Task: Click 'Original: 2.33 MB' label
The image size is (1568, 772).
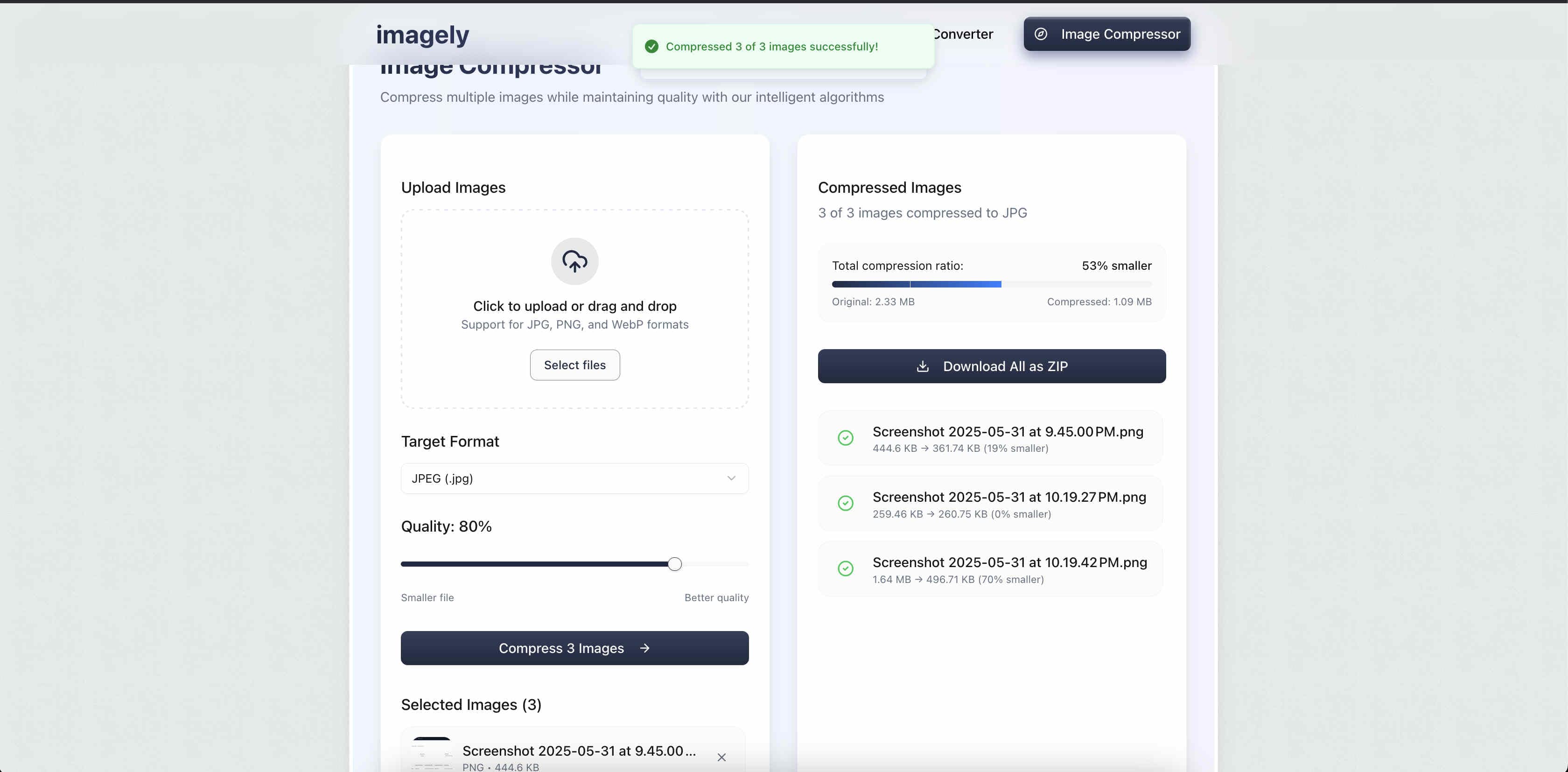Action: click(x=873, y=302)
